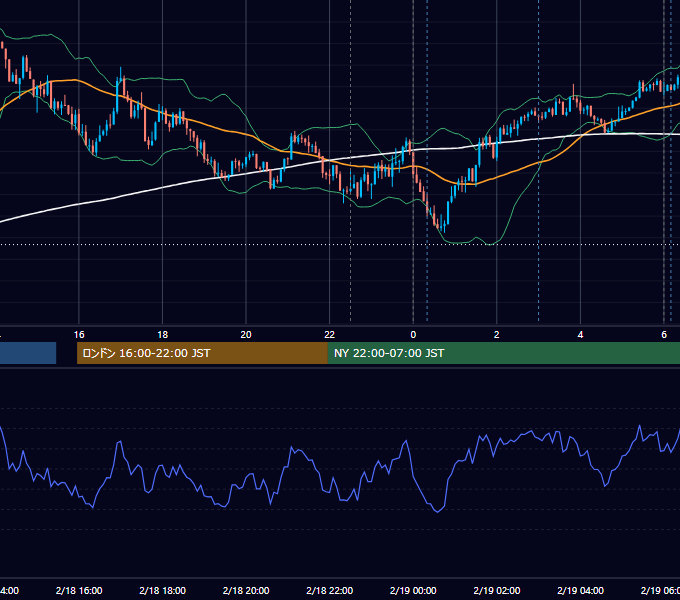The height and width of the screenshot is (600, 680).
Task: Click the ロンドン 16:00-22:00 JST session bar
Action: (x=202, y=353)
